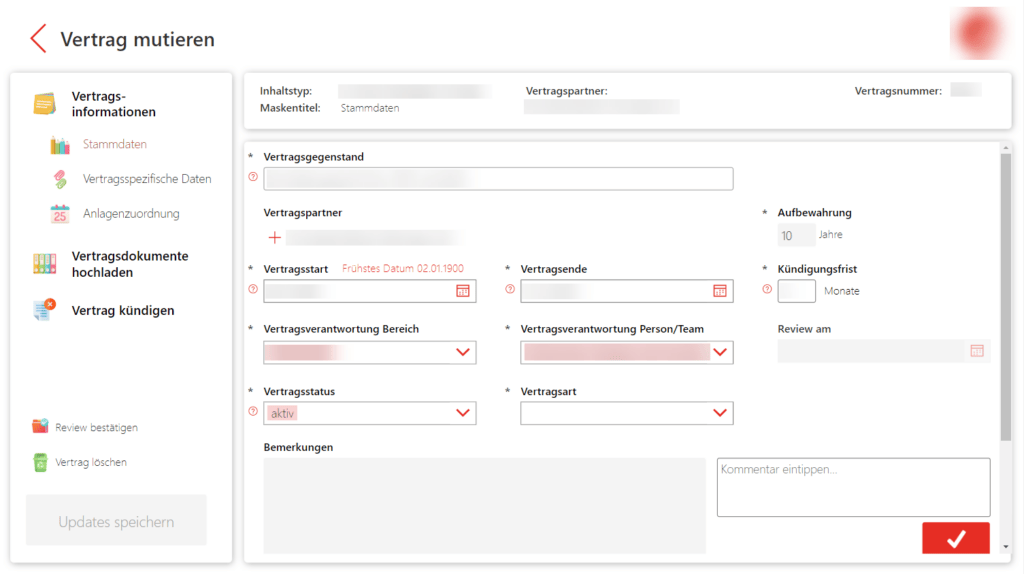The width and height of the screenshot is (1024, 574).
Task: Expand Vertragsverantwortung Person/Team dropdown
Action: click(x=720, y=353)
